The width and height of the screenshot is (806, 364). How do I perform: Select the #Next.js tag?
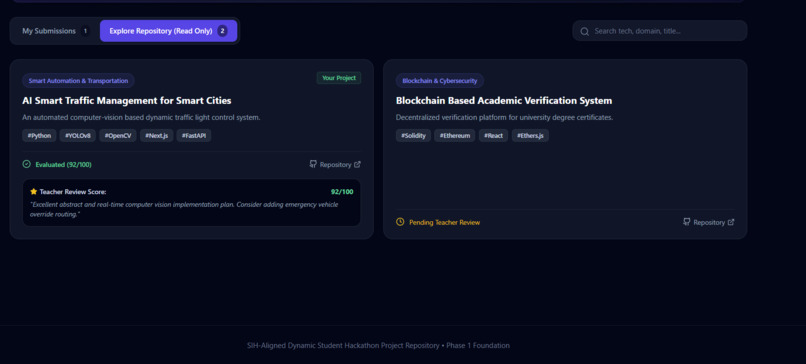pyautogui.click(x=156, y=136)
